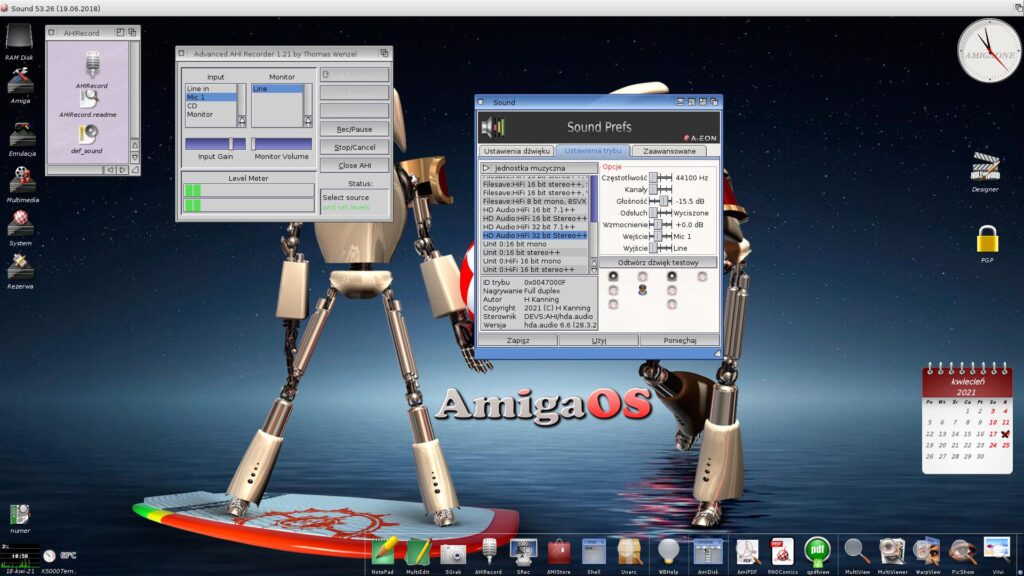Select Unit 0:16 bit mono mode

point(535,244)
